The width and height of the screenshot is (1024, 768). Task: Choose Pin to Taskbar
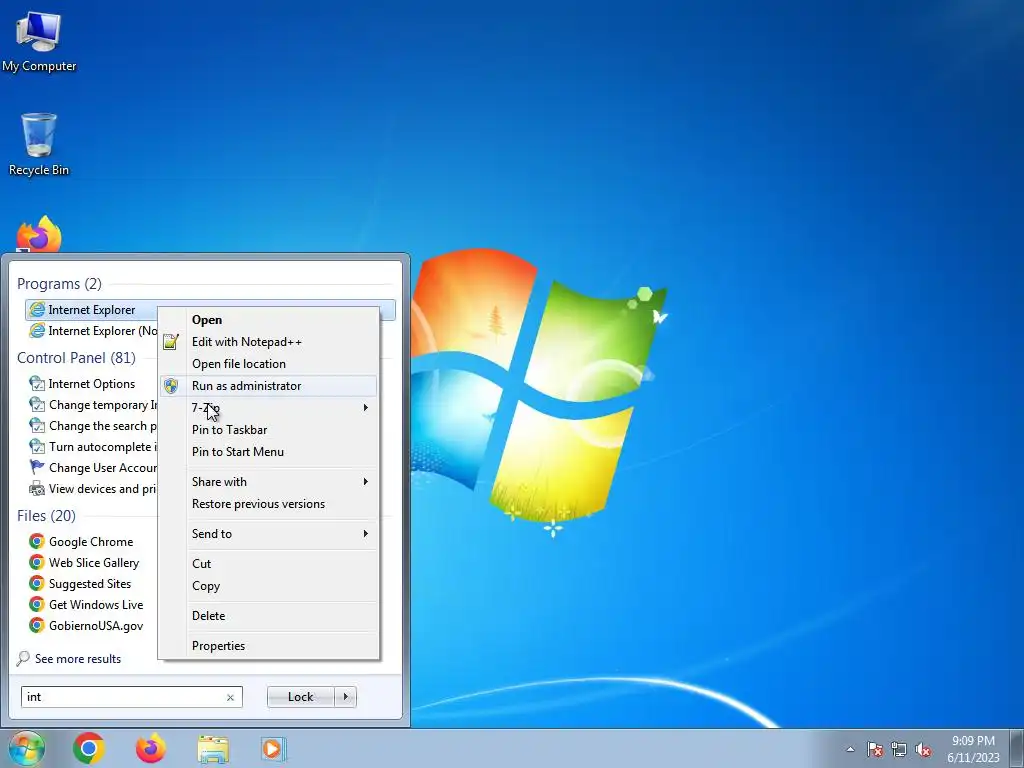(268, 430)
